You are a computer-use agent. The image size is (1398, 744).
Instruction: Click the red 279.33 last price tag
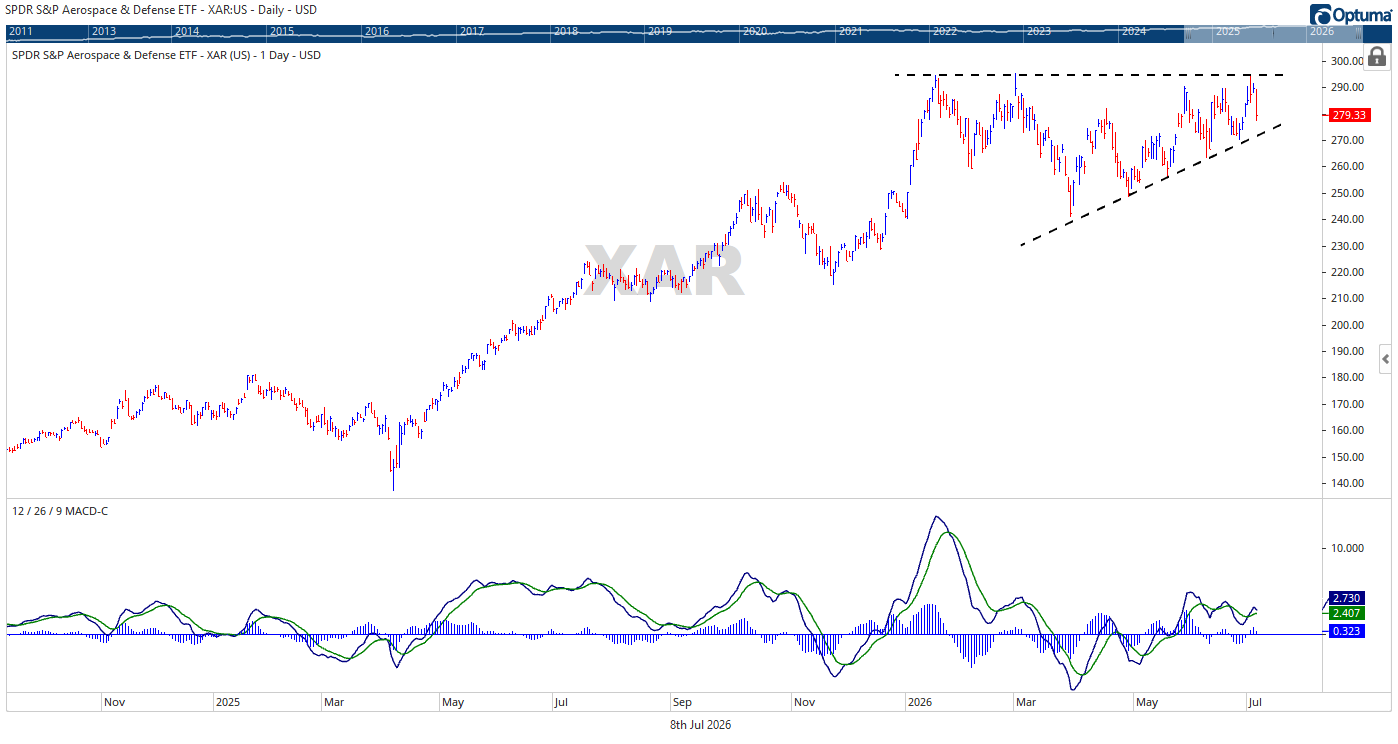point(1351,116)
